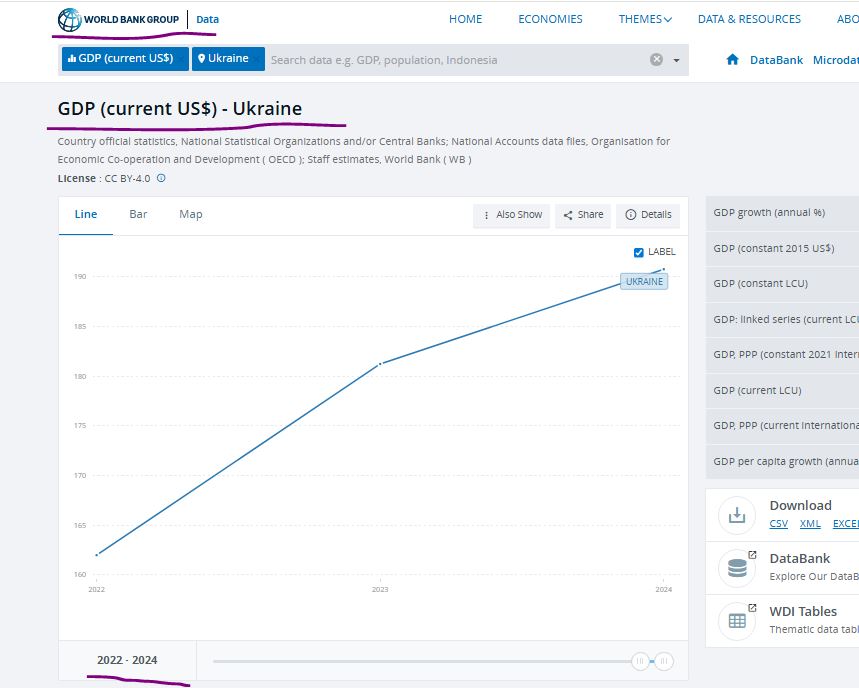Open ECONOMIES navigation item

(550, 19)
